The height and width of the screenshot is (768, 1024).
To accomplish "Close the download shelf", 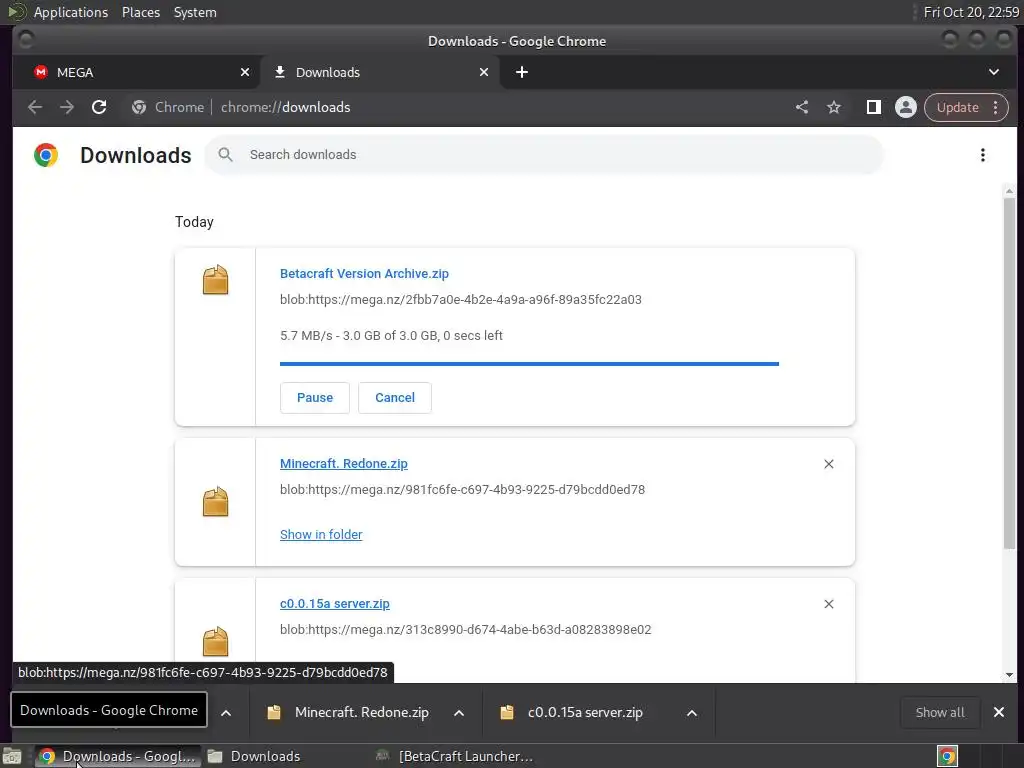I will coord(999,712).
